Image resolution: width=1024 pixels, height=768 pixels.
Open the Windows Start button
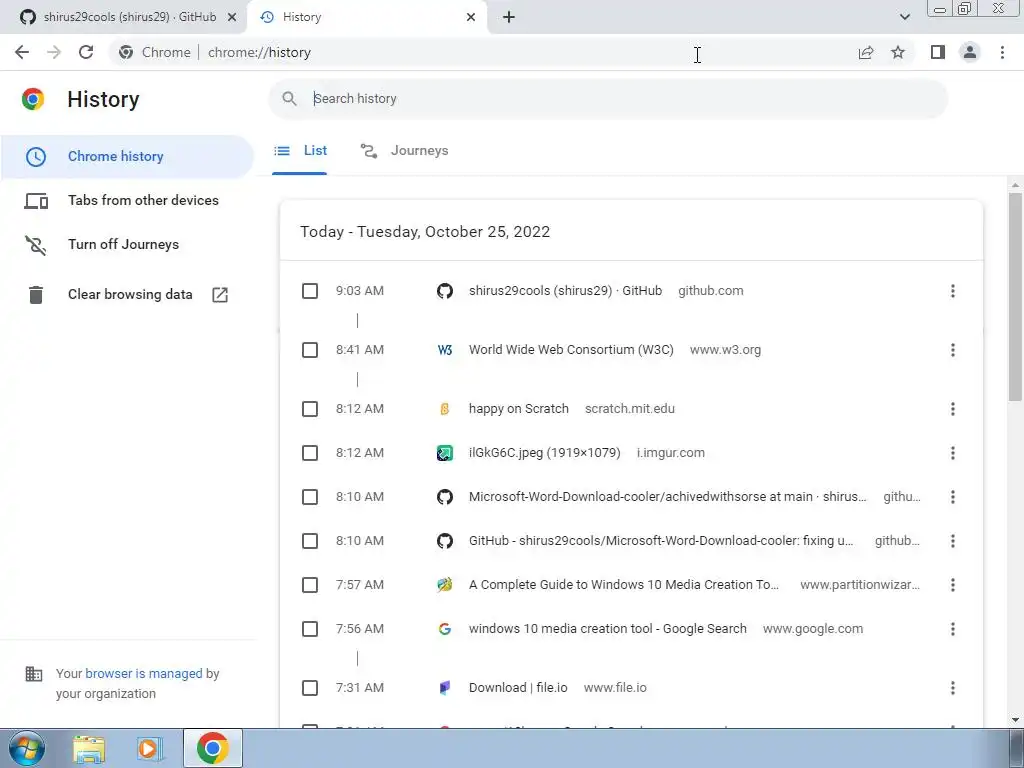tap(26, 748)
